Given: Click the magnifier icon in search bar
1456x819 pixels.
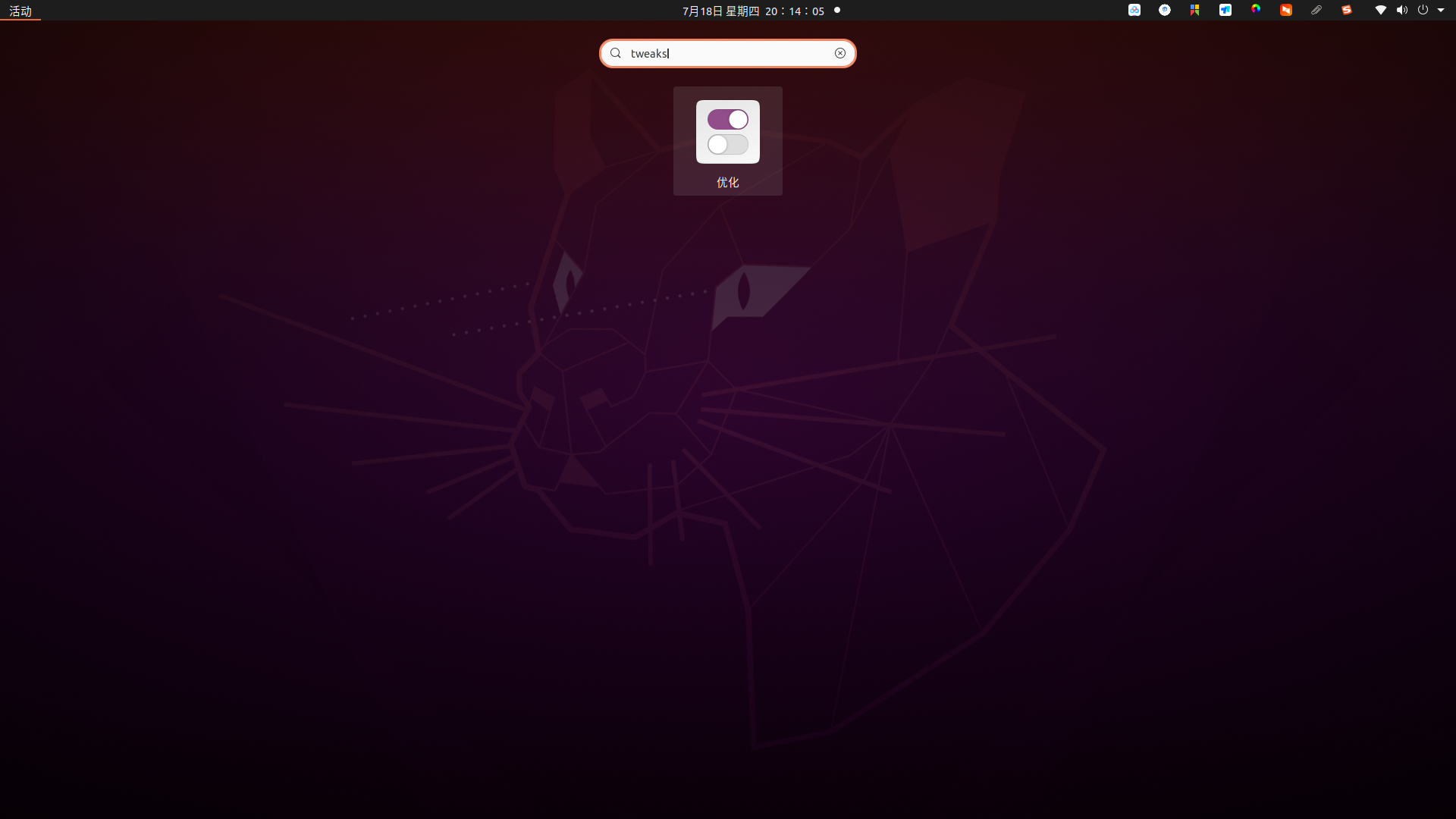Looking at the screenshot, I should pos(616,53).
